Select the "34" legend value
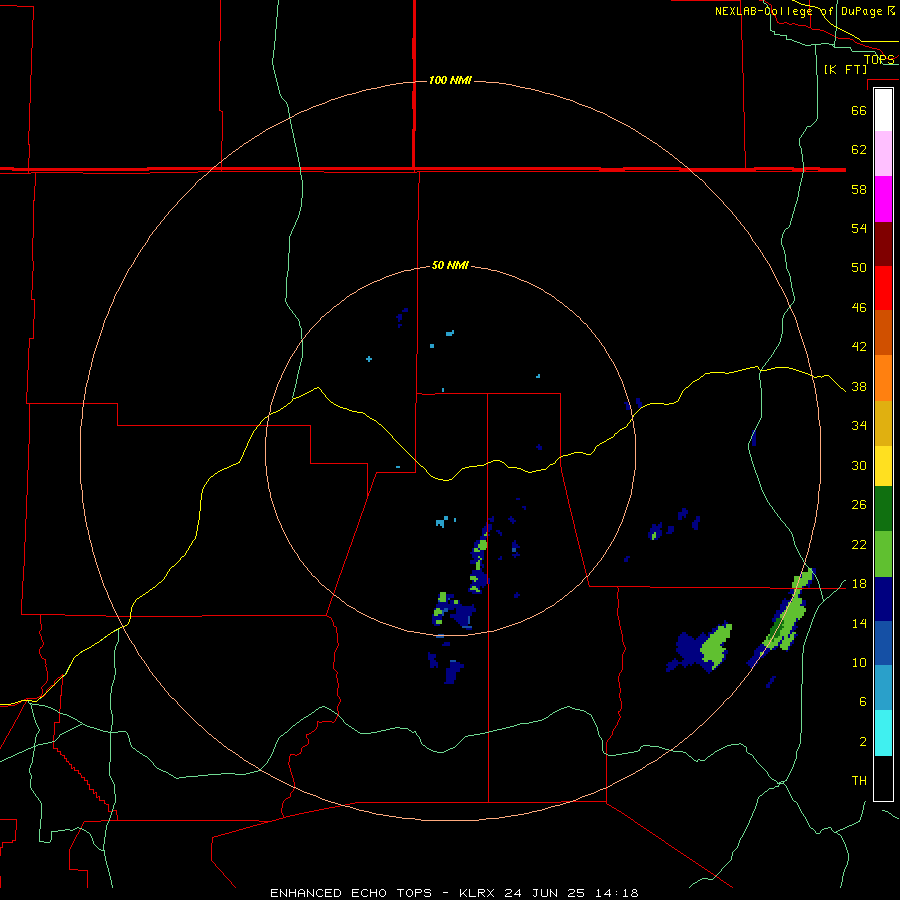Screen dimensions: 900x900 tap(859, 425)
